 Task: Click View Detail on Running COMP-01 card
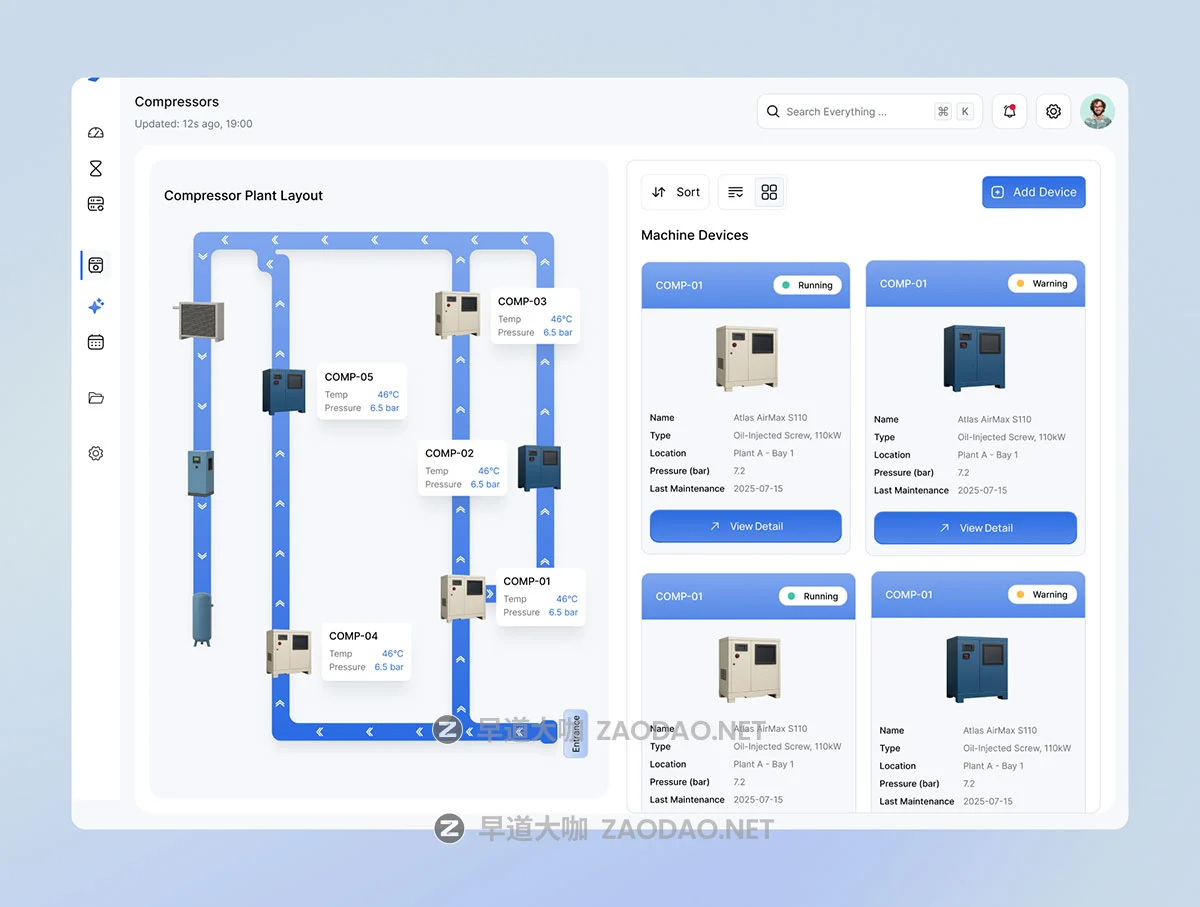(x=745, y=526)
